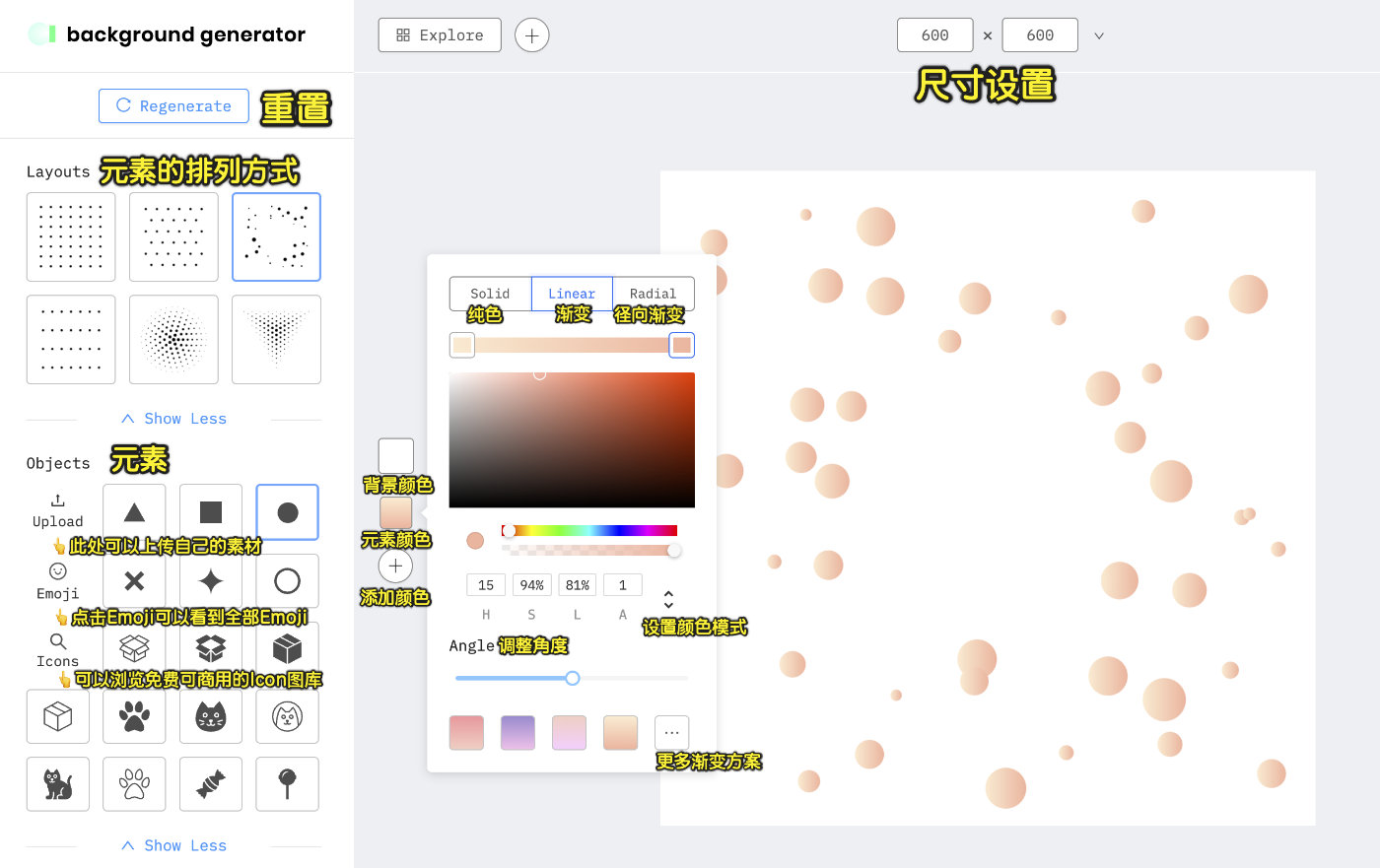Switch to the Radial gradient tab

coord(653,294)
